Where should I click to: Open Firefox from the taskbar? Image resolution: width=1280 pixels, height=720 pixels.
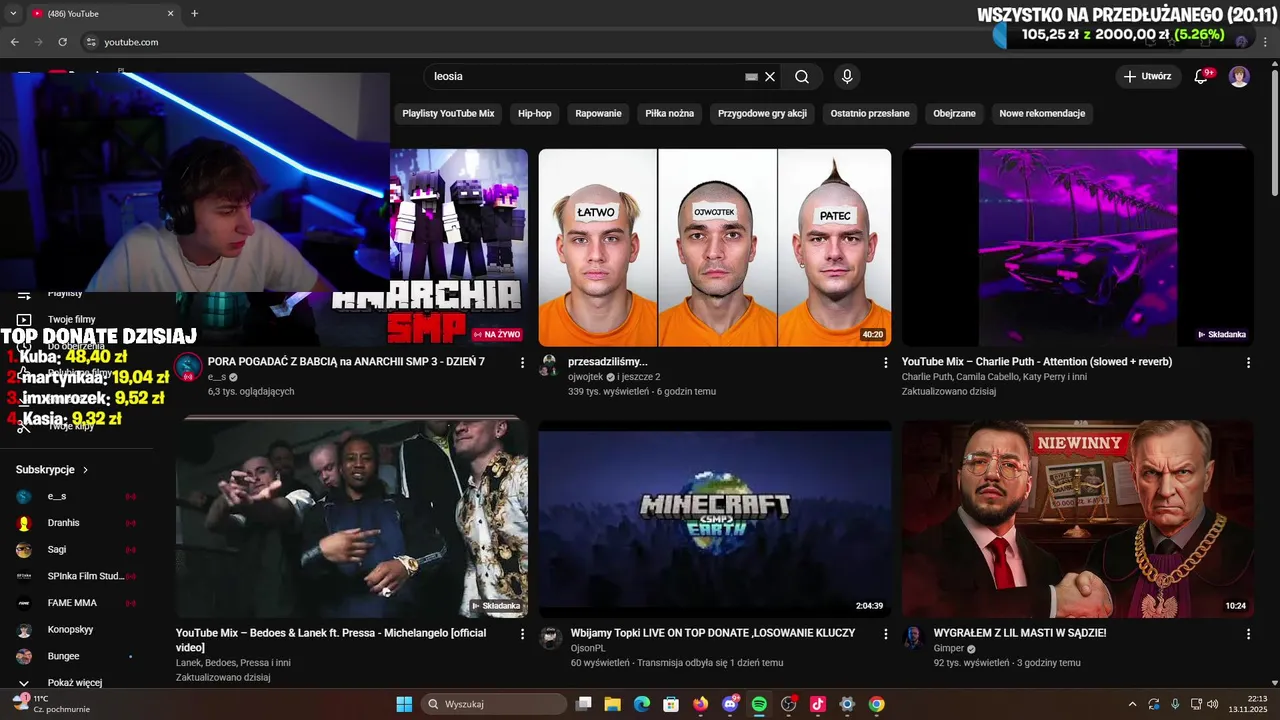(700, 704)
